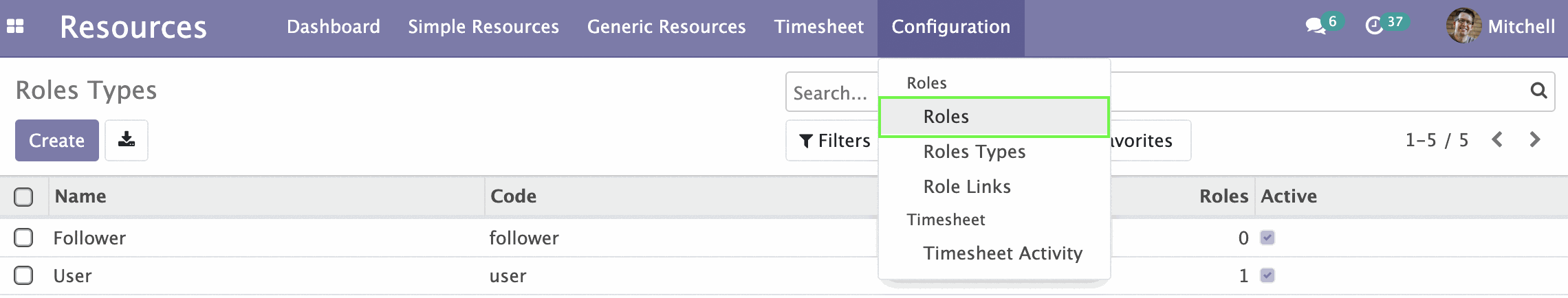Screen dimensions: 1568x298
Task: Open the activities clock icon
Action: point(1374,27)
